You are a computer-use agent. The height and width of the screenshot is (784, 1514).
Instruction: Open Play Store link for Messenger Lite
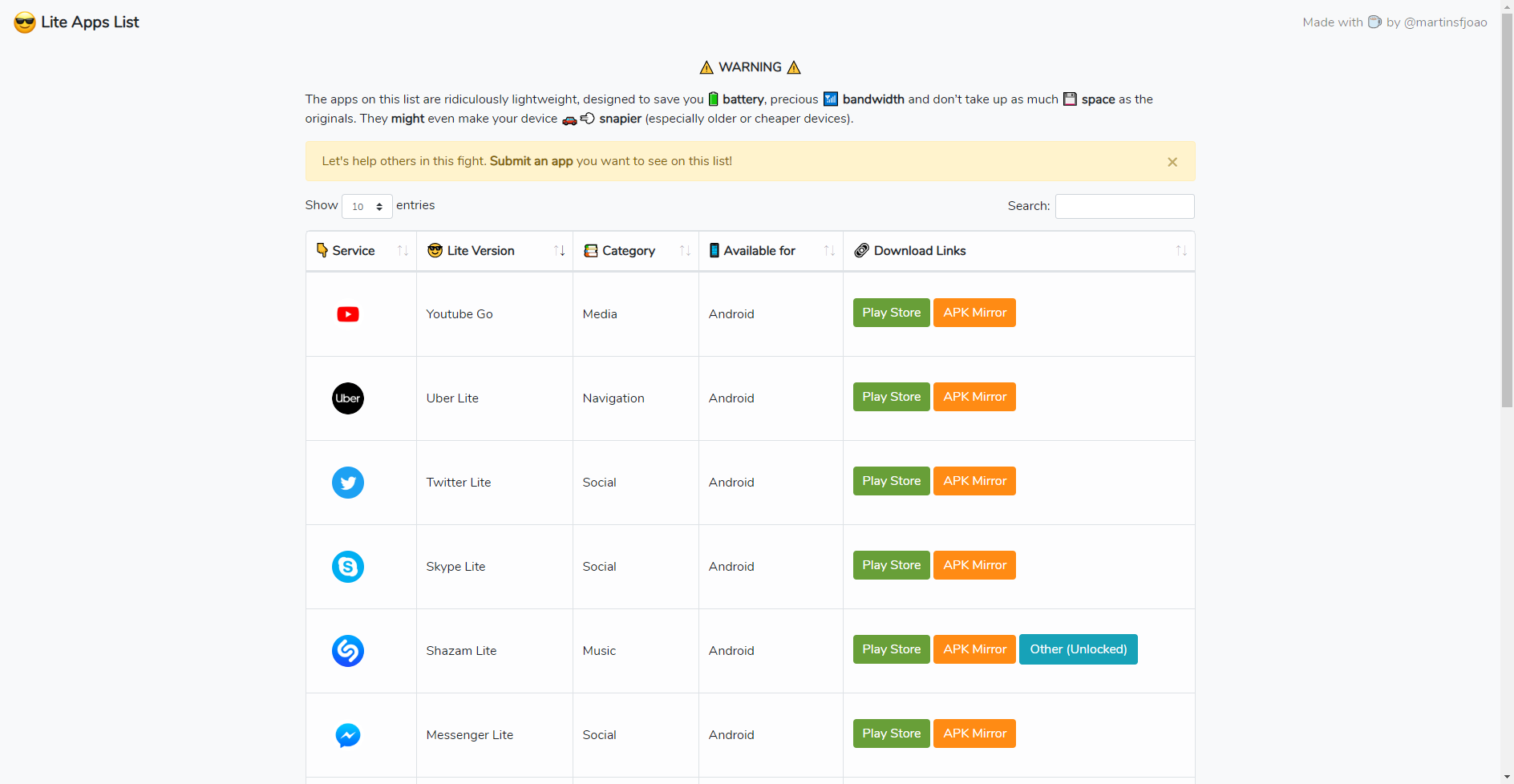(x=891, y=733)
